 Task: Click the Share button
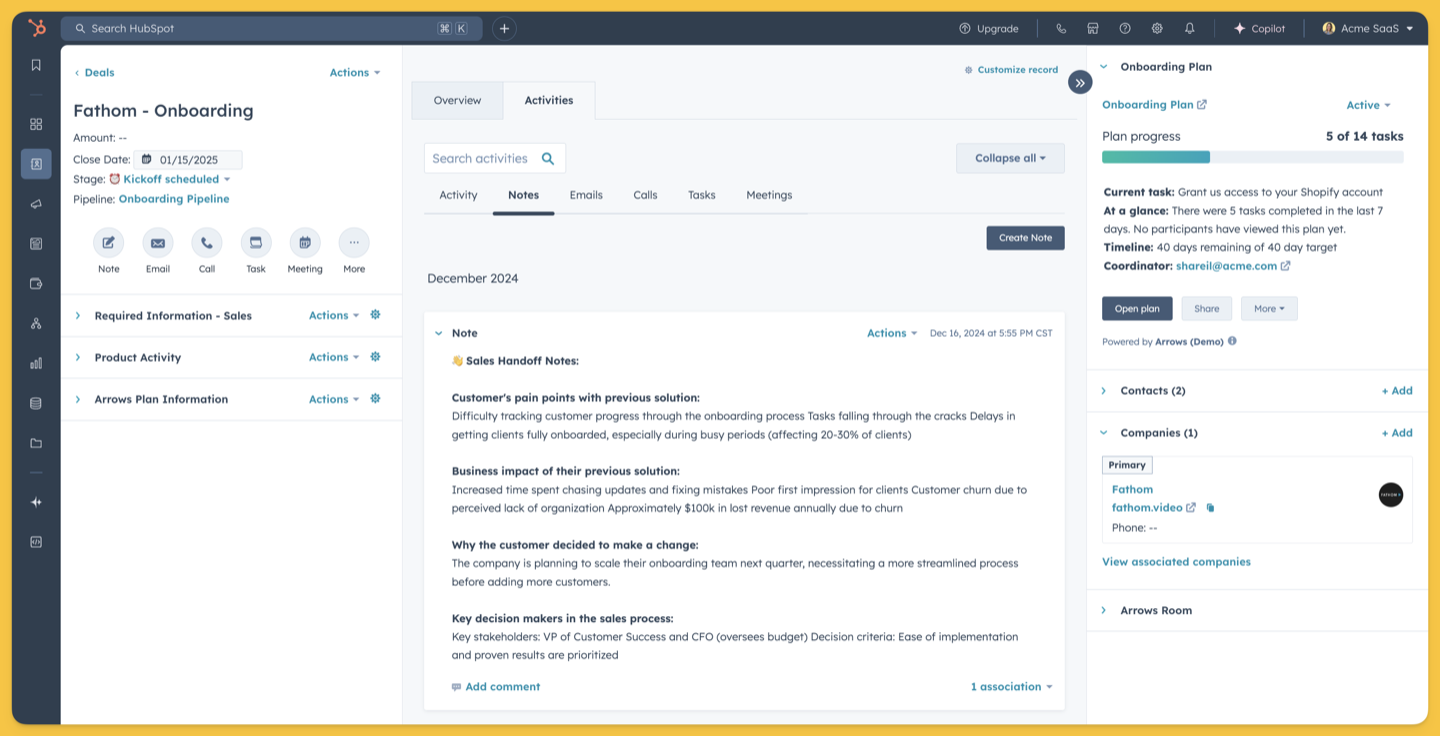[x=1206, y=309]
